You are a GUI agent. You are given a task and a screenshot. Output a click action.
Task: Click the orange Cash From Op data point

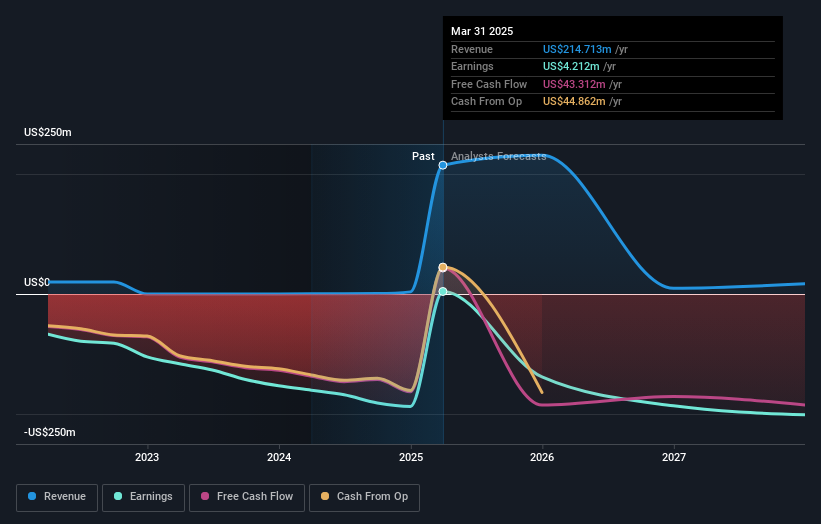443,267
